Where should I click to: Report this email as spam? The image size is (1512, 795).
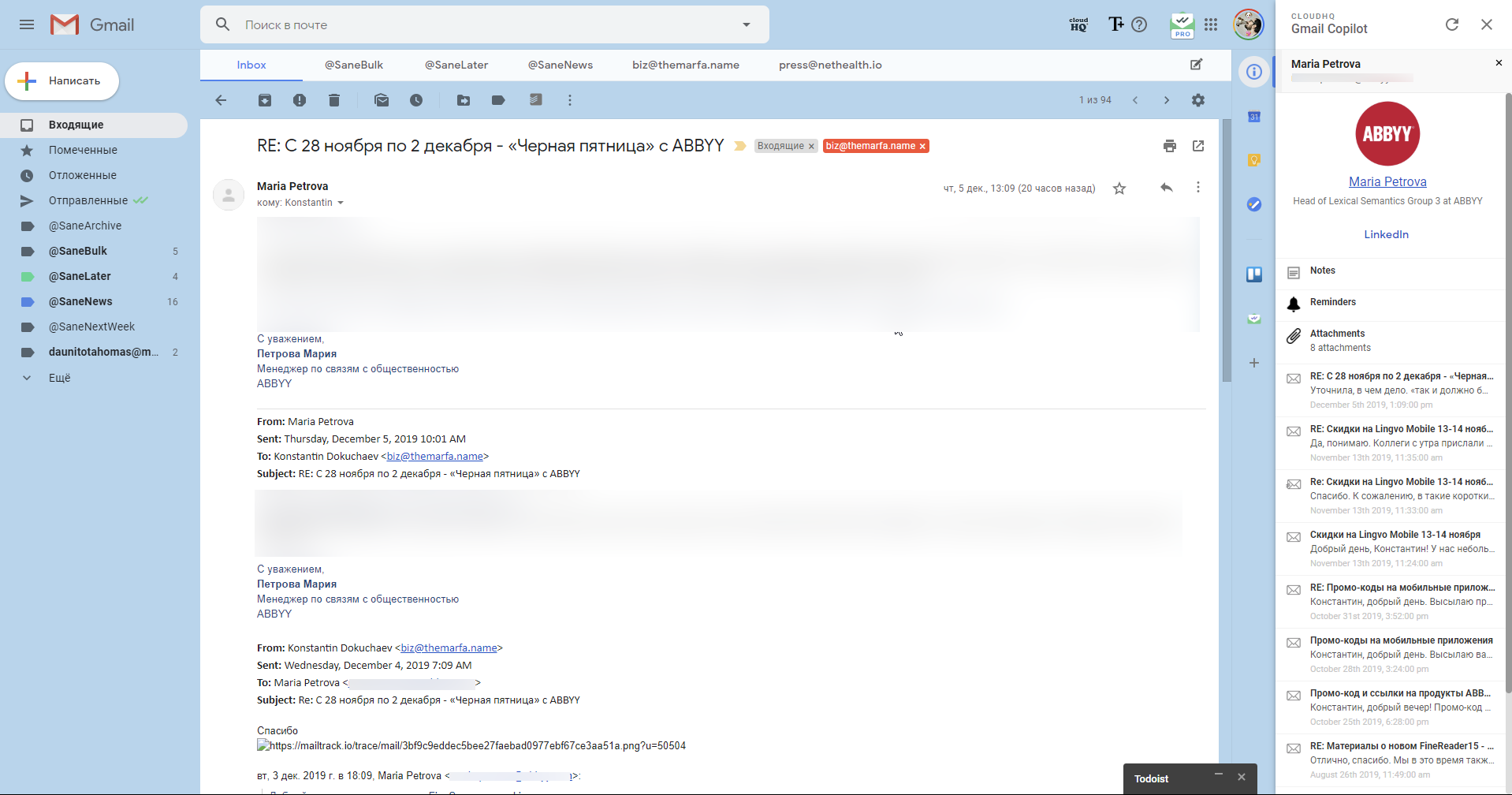point(299,100)
